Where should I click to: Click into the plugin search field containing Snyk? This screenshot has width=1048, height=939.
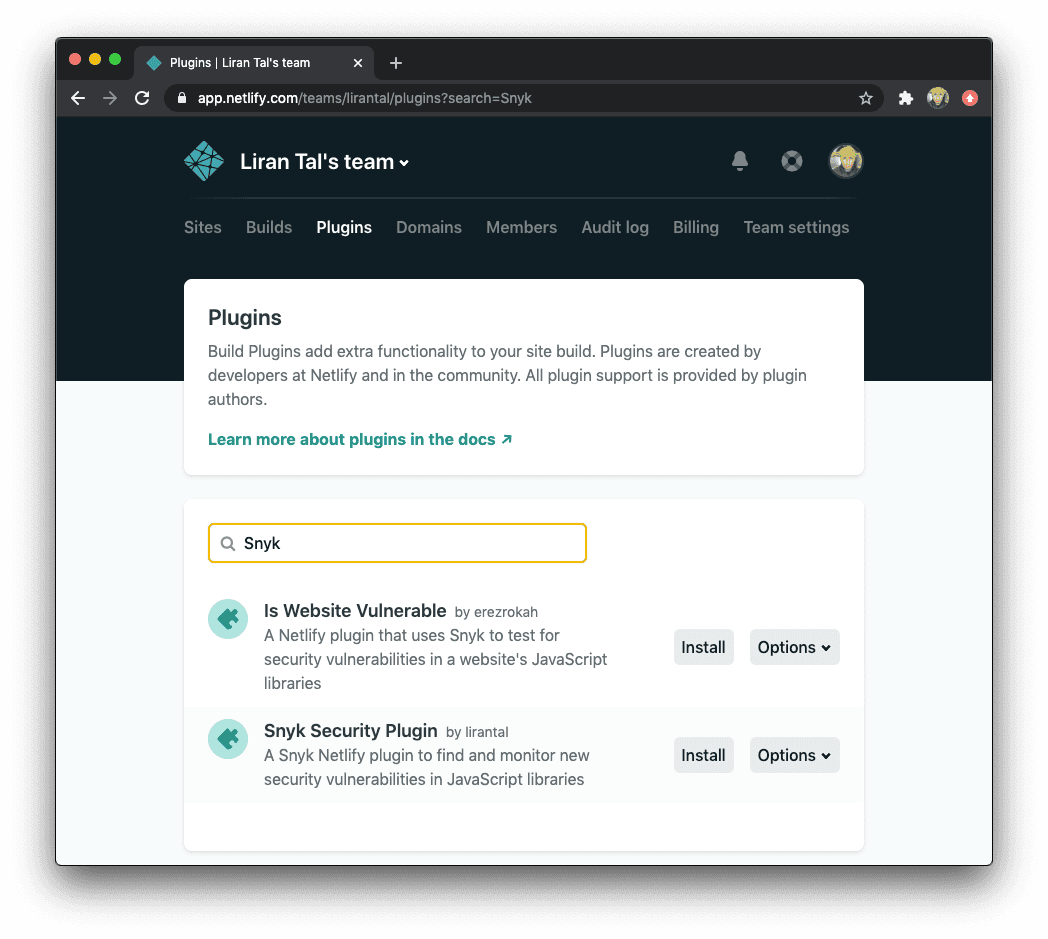coord(397,543)
